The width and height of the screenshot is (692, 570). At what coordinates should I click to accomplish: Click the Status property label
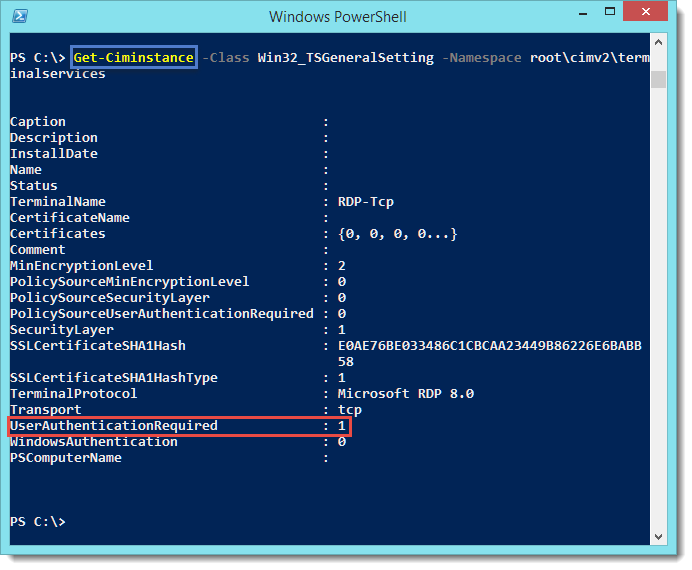tap(34, 186)
